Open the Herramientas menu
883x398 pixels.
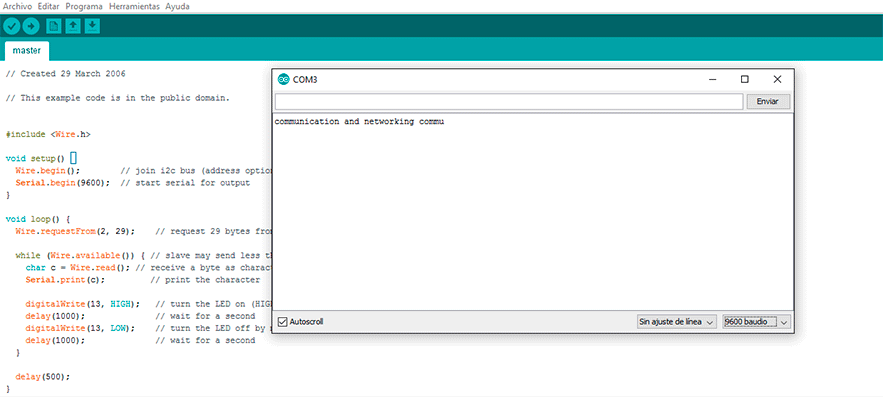point(135,7)
